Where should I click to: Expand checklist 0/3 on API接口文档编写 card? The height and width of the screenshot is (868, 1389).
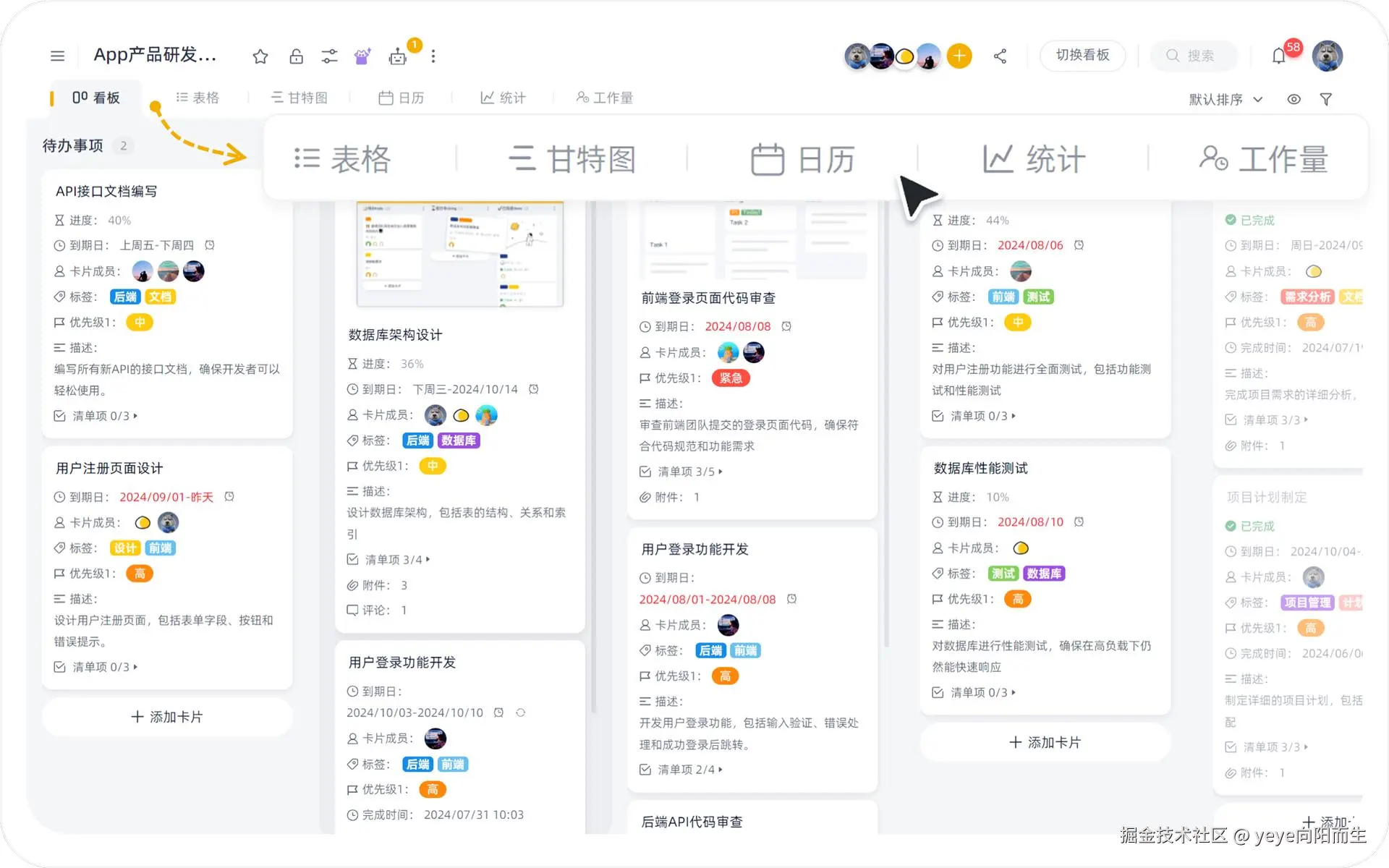click(105, 416)
